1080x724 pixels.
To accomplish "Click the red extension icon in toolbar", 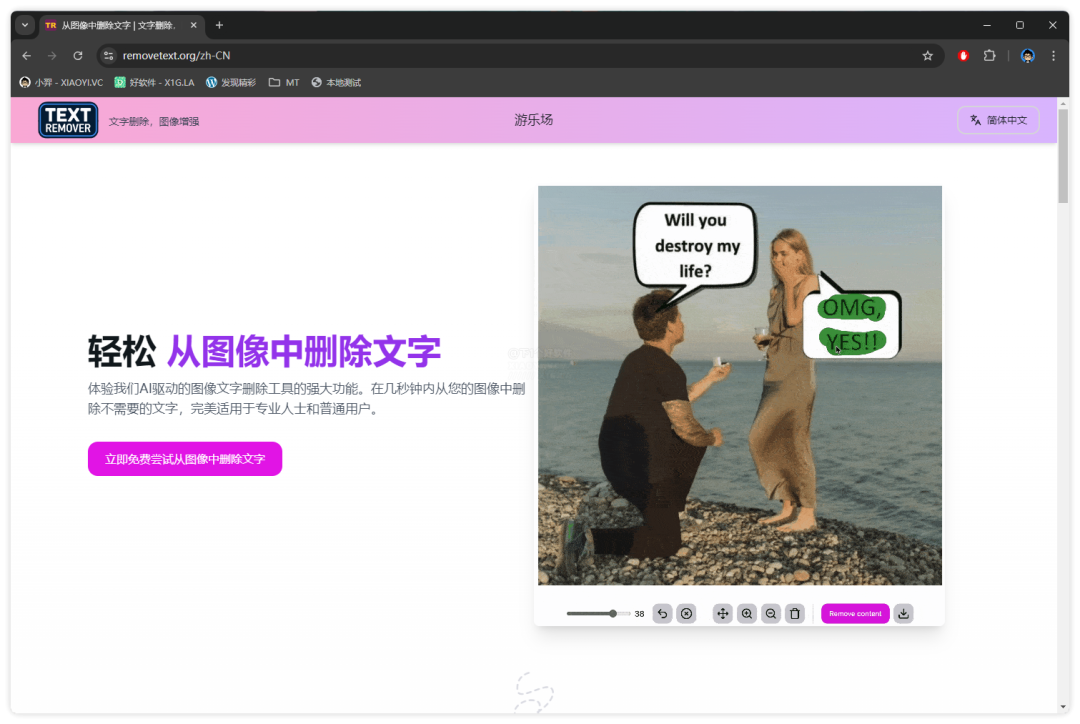I will tap(964, 56).
